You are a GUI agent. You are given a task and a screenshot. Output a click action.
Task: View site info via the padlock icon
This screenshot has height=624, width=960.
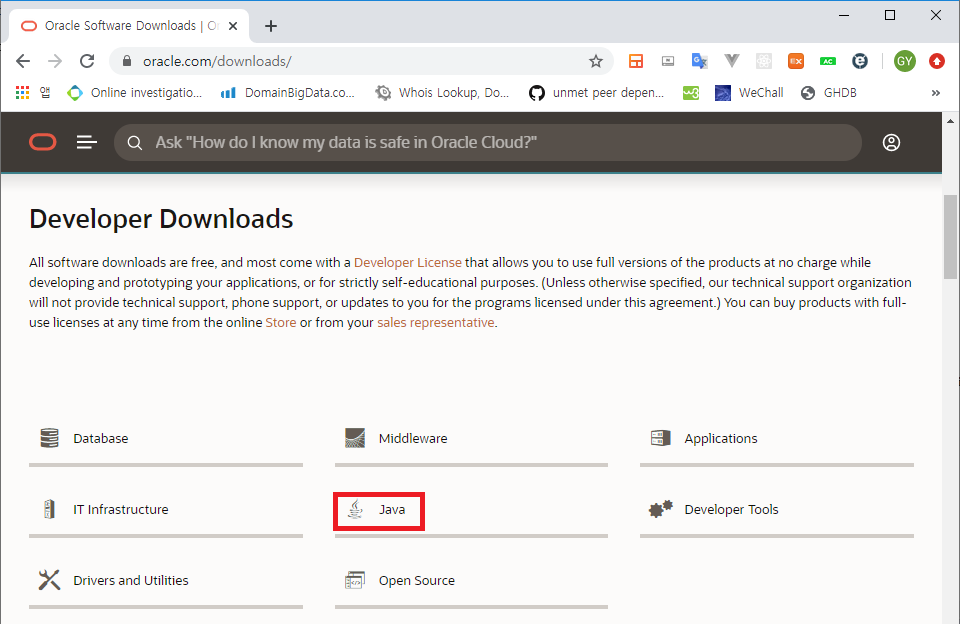[127, 61]
